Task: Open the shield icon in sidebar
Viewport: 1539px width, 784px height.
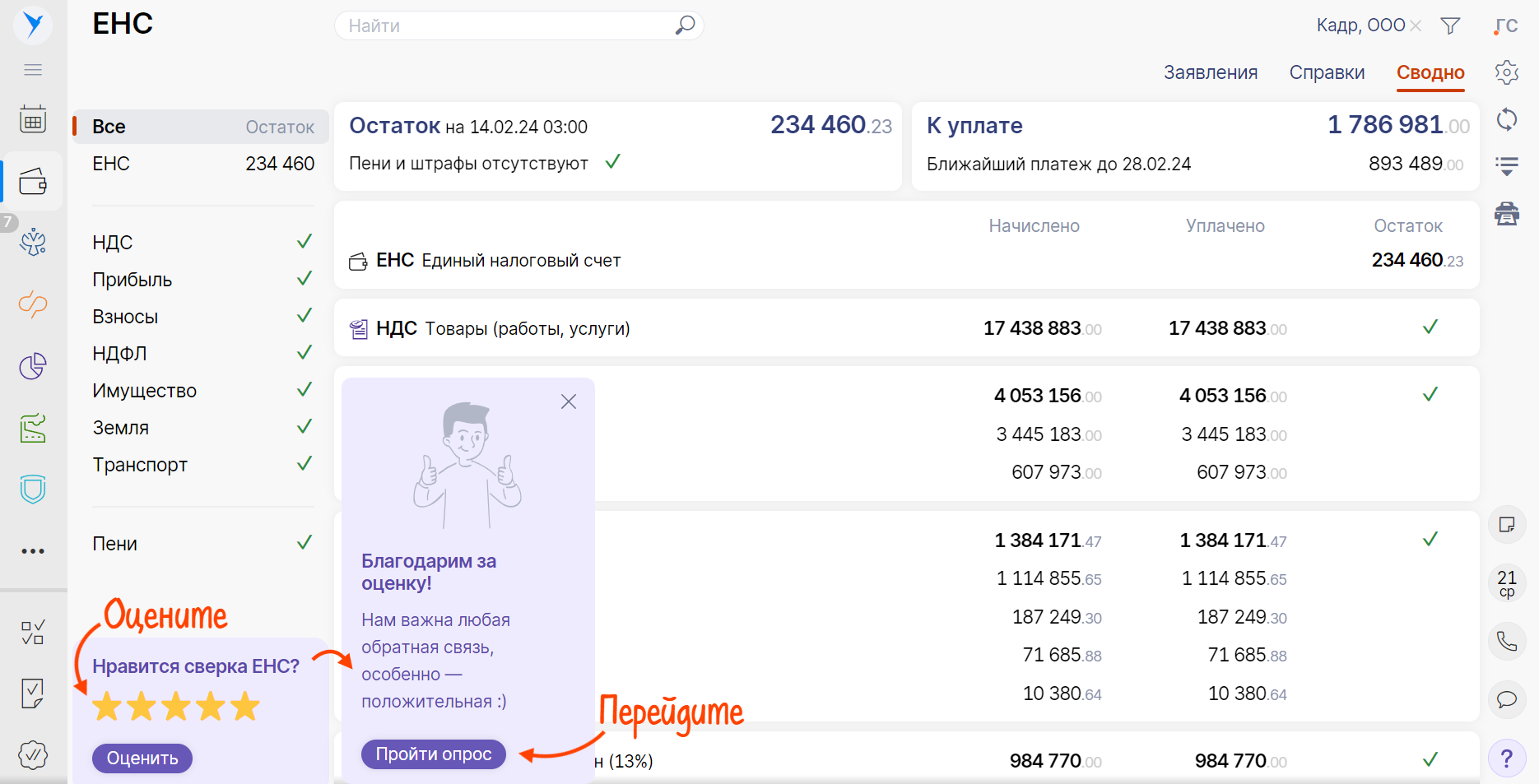Action: [x=33, y=489]
